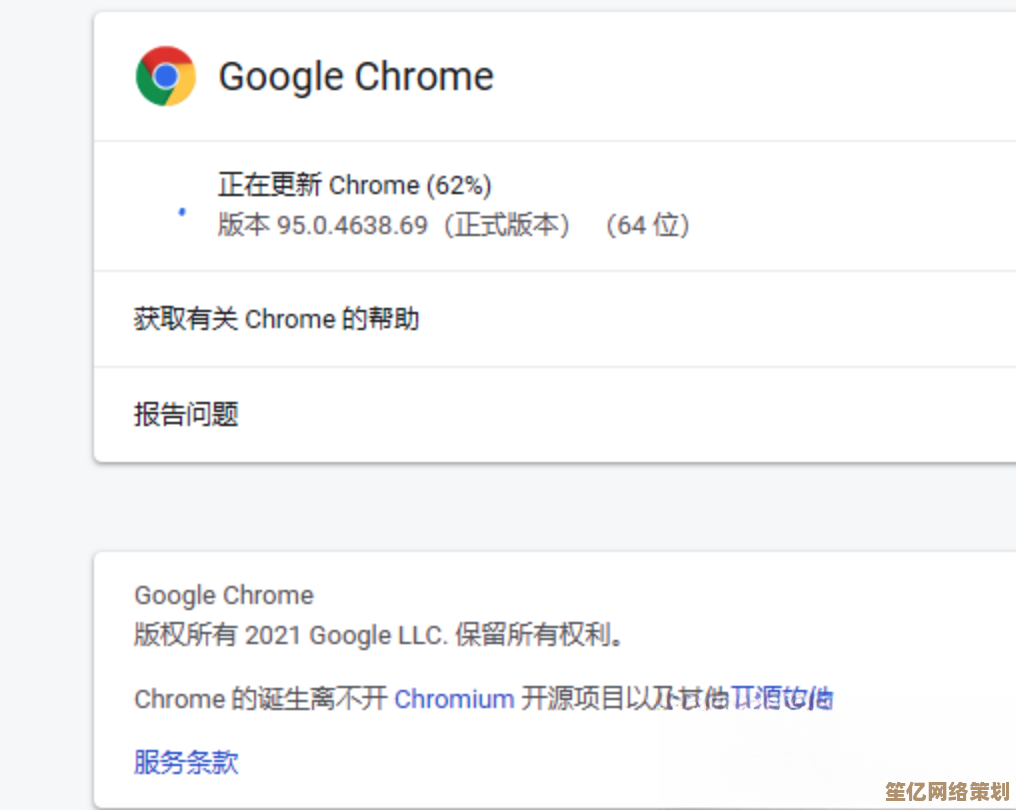
Task: Click 版权所有 2021 Google LLC text
Action: pos(290,635)
